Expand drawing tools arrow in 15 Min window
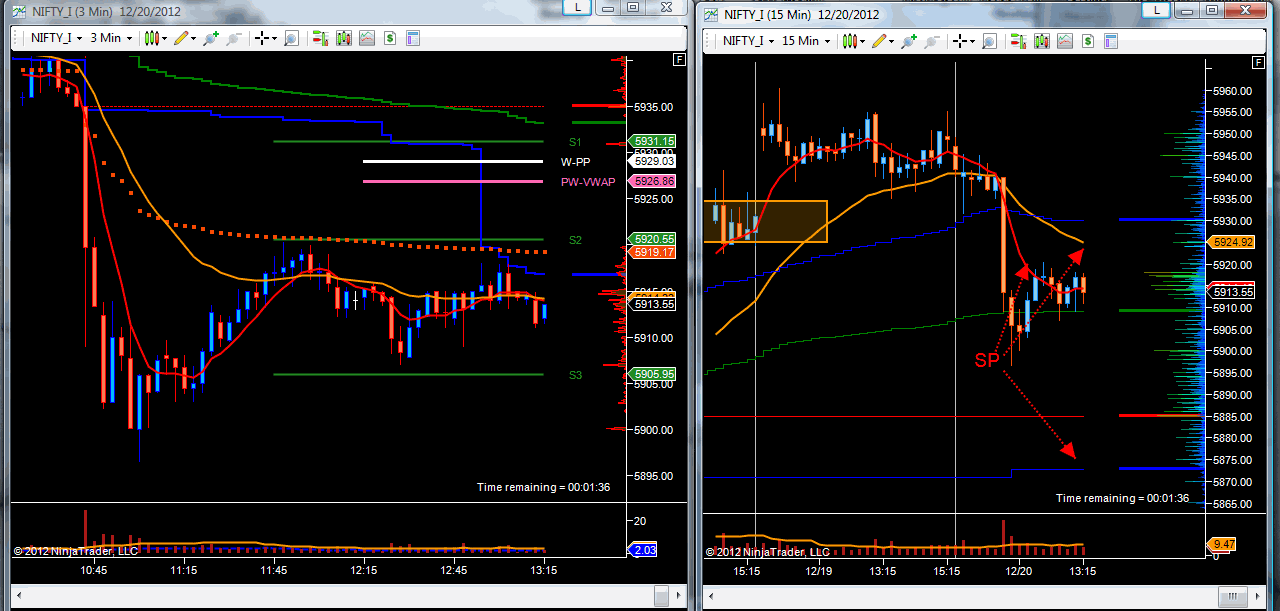The width and height of the screenshot is (1280, 611). pyautogui.click(x=891, y=41)
